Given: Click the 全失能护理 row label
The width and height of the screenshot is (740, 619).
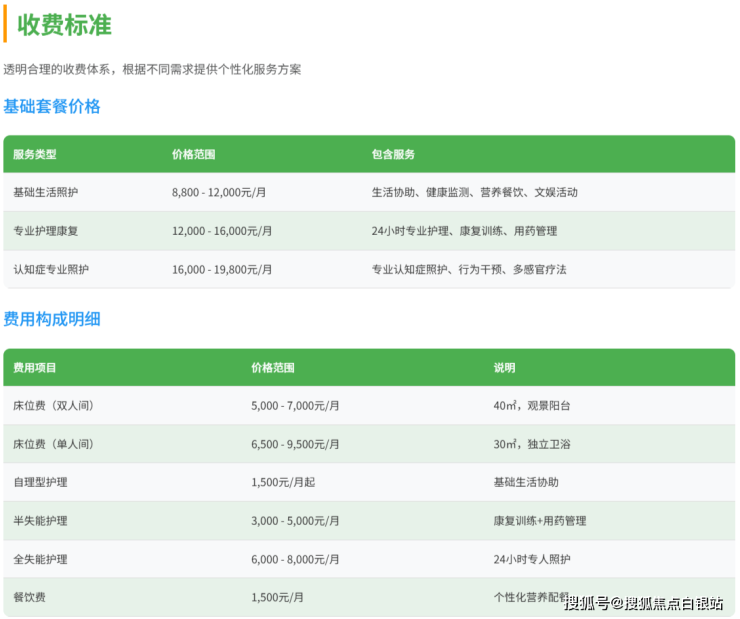Looking at the screenshot, I should pos(40,559).
